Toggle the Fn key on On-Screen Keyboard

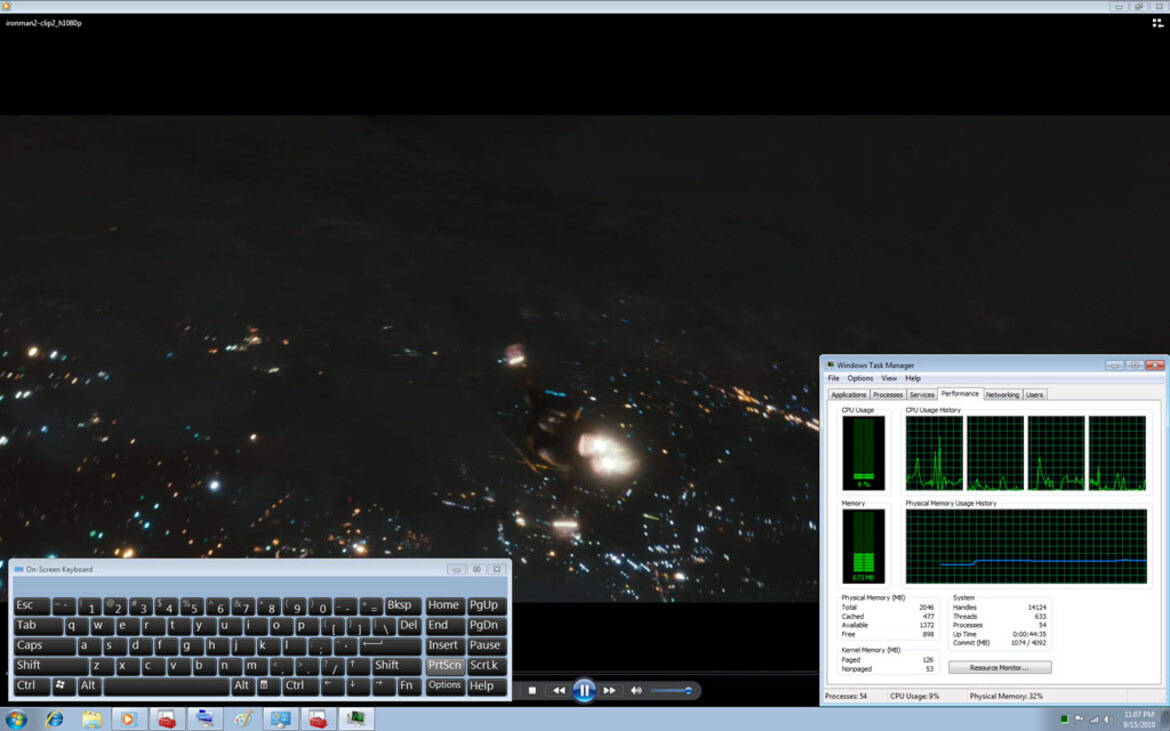tap(407, 685)
